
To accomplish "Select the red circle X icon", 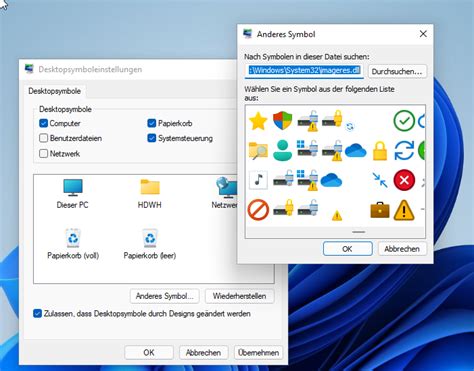I will coord(404,180).
